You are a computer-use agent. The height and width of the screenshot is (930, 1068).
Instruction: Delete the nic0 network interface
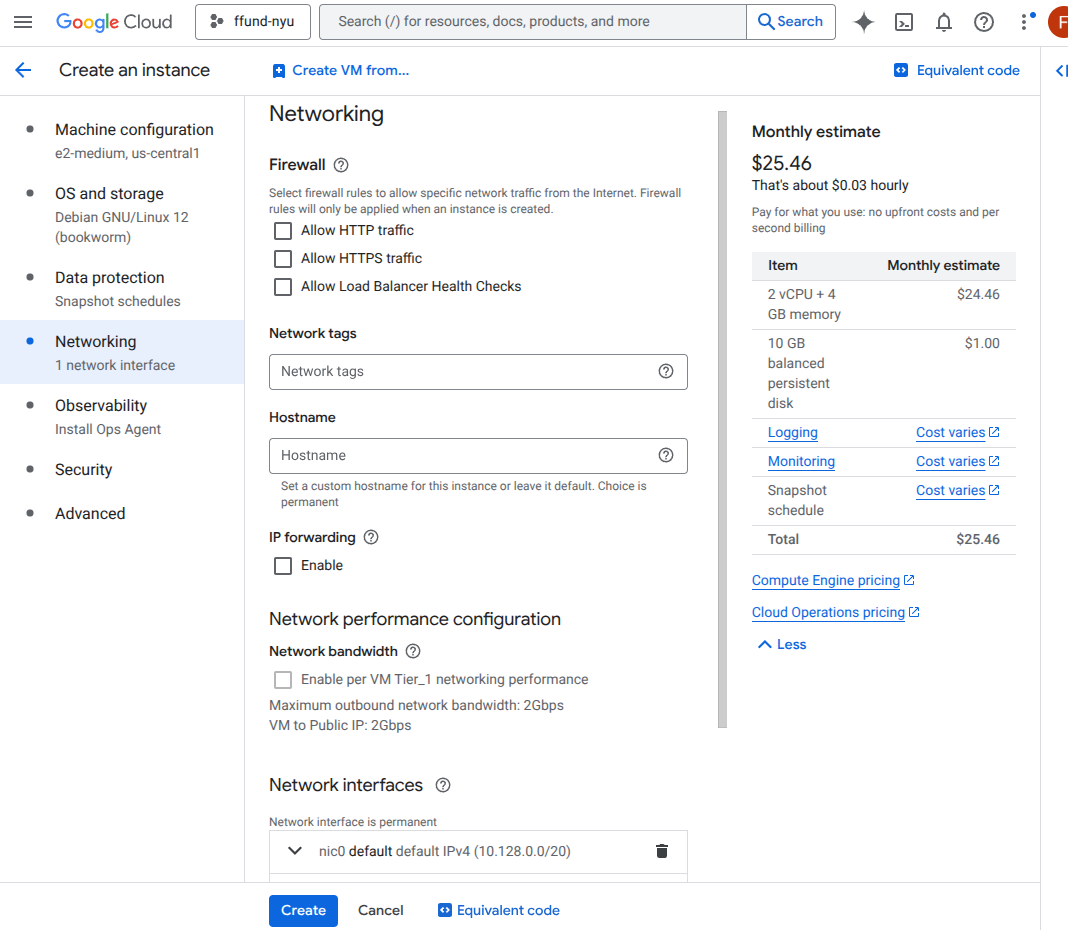tap(661, 851)
